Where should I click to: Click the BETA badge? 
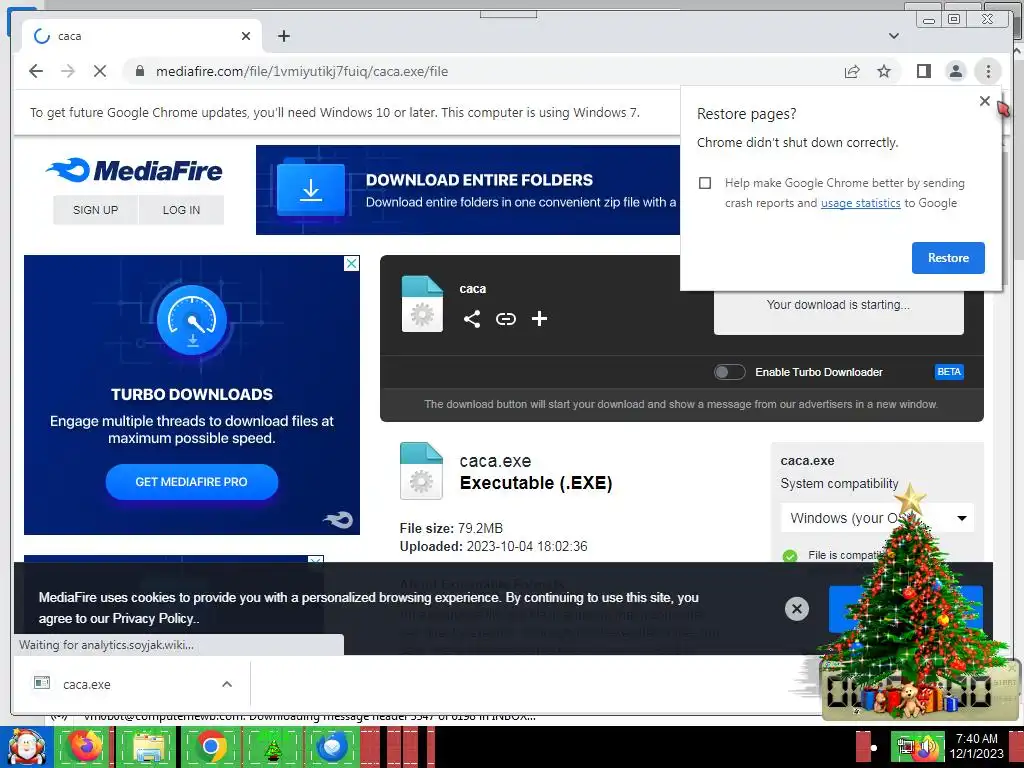(x=949, y=372)
